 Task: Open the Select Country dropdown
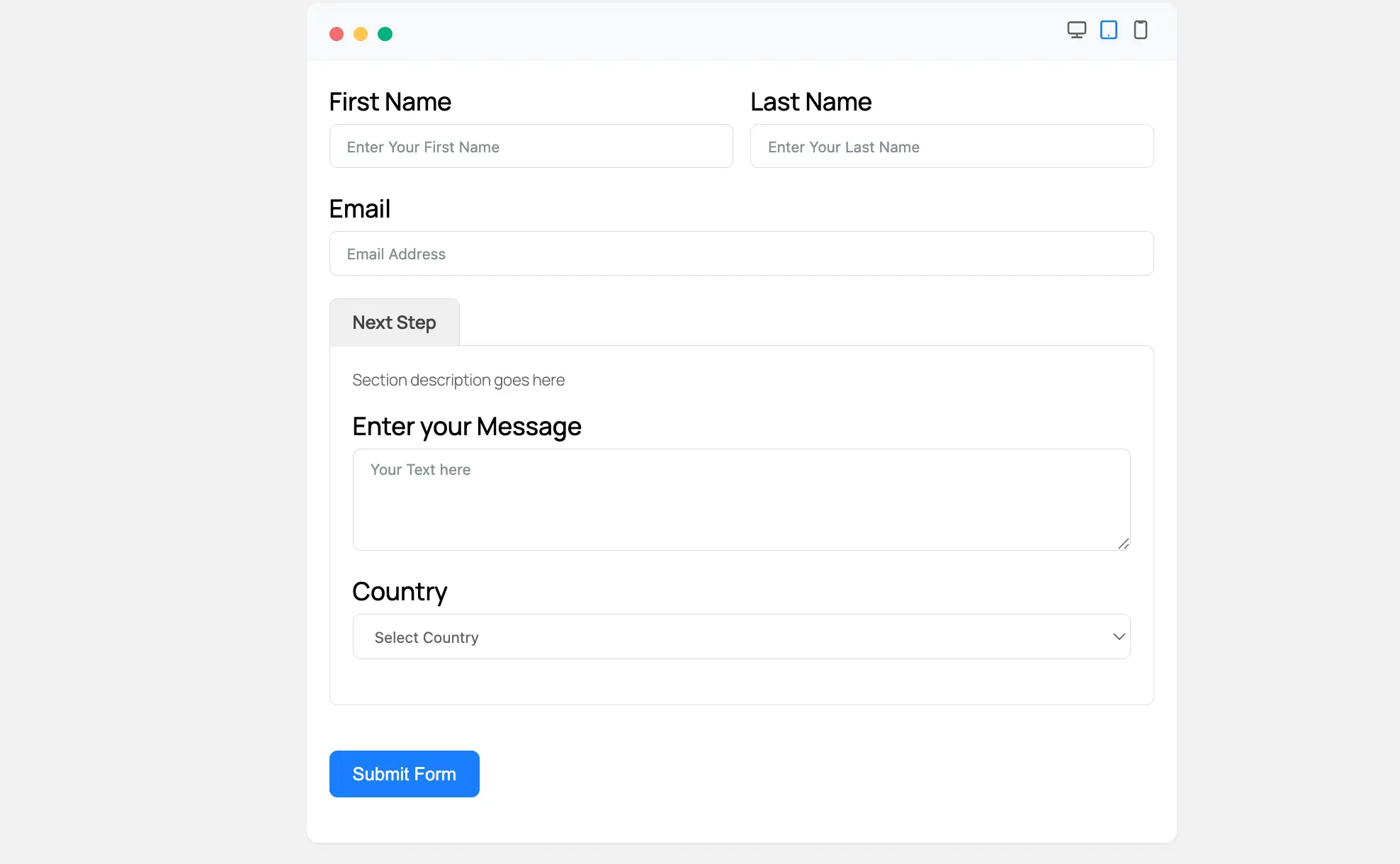(740, 636)
